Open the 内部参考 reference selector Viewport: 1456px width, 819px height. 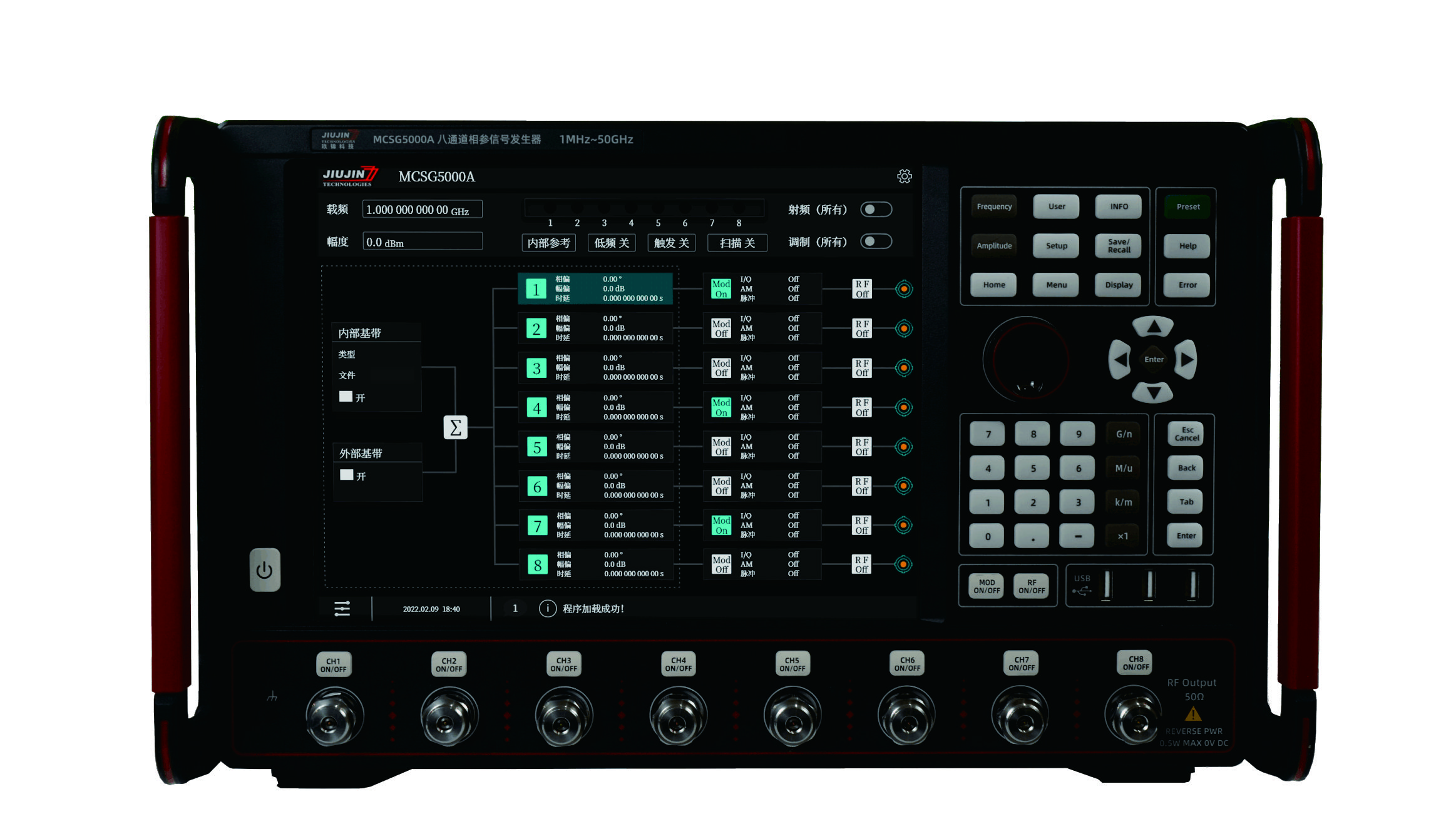coord(549,243)
